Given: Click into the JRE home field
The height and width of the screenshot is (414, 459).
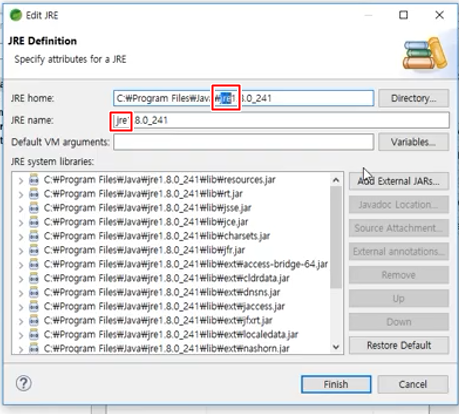Looking at the screenshot, I should coord(243,98).
